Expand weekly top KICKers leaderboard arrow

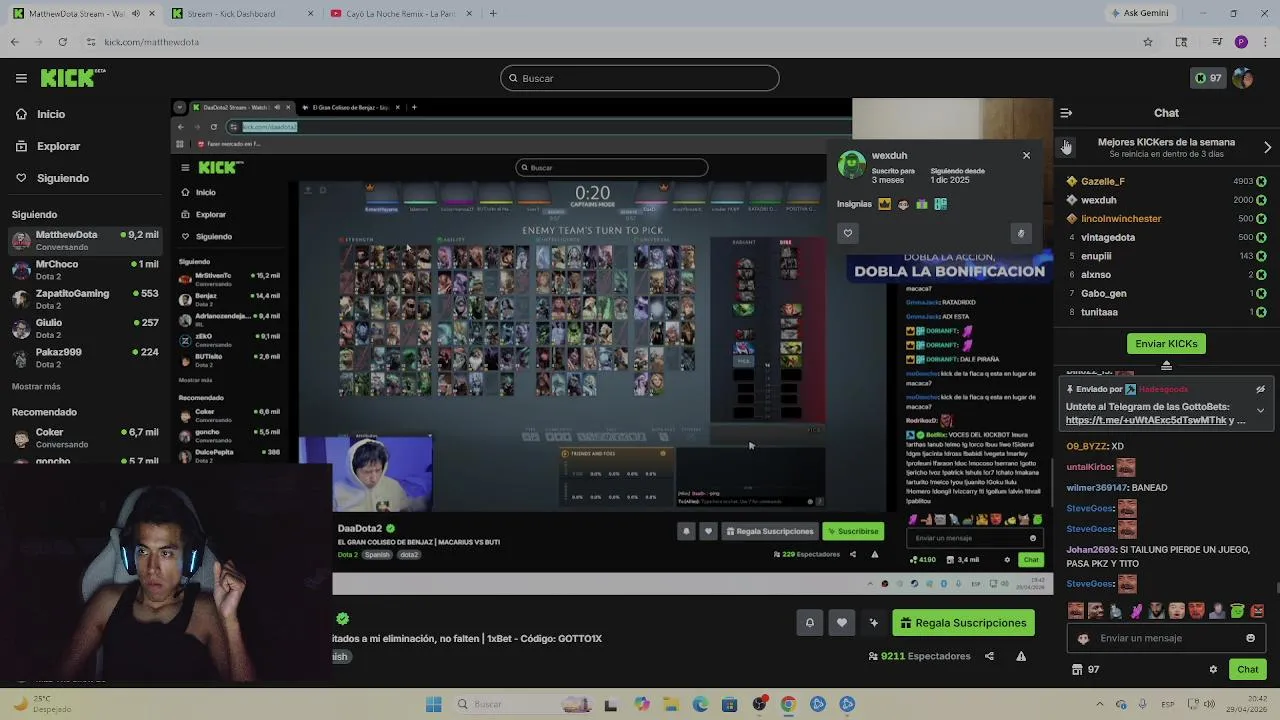click(1267, 147)
